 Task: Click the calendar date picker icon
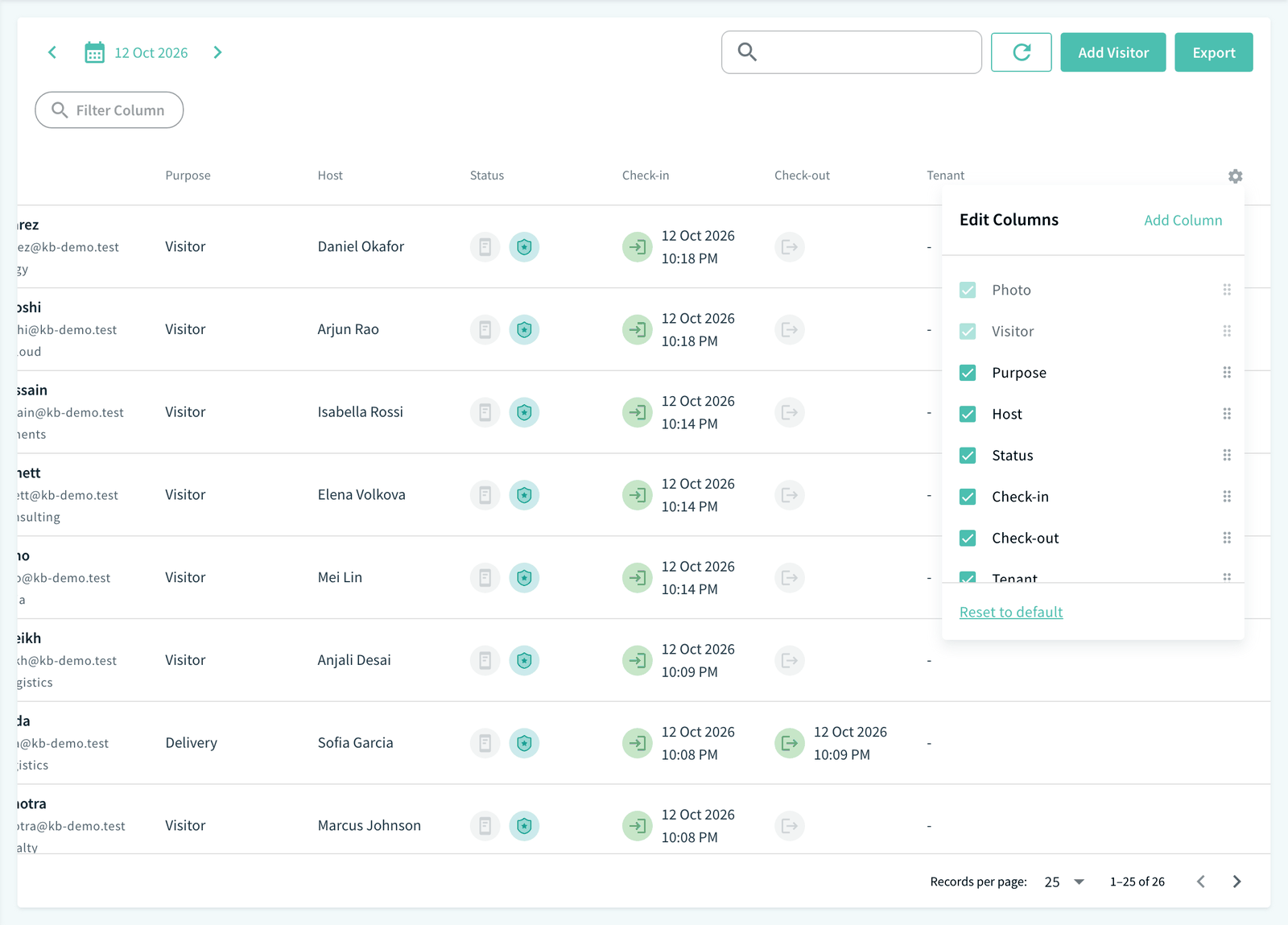coord(95,52)
